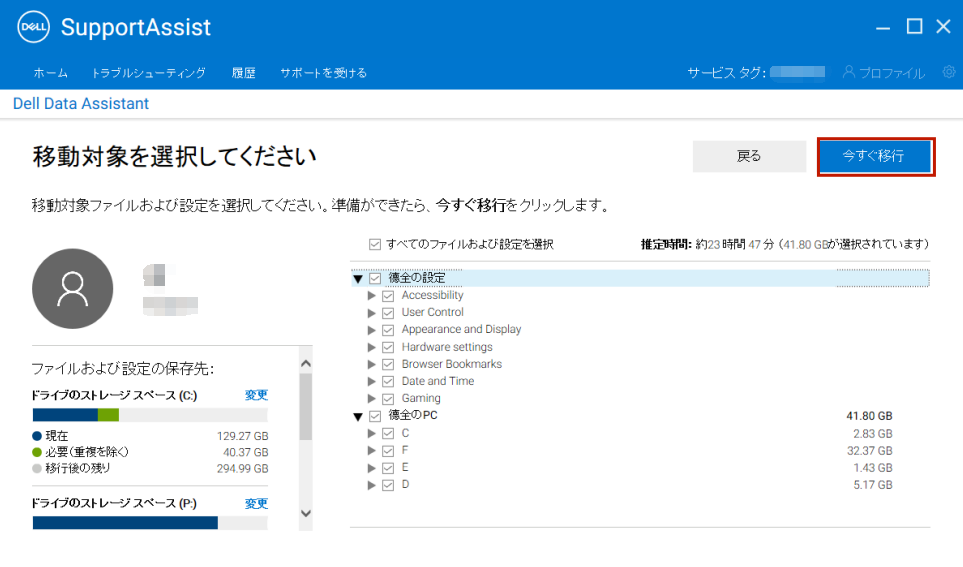Viewport: 963px width, 567px height.
Task: Open the settings gear icon
Action: tap(949, 72)
